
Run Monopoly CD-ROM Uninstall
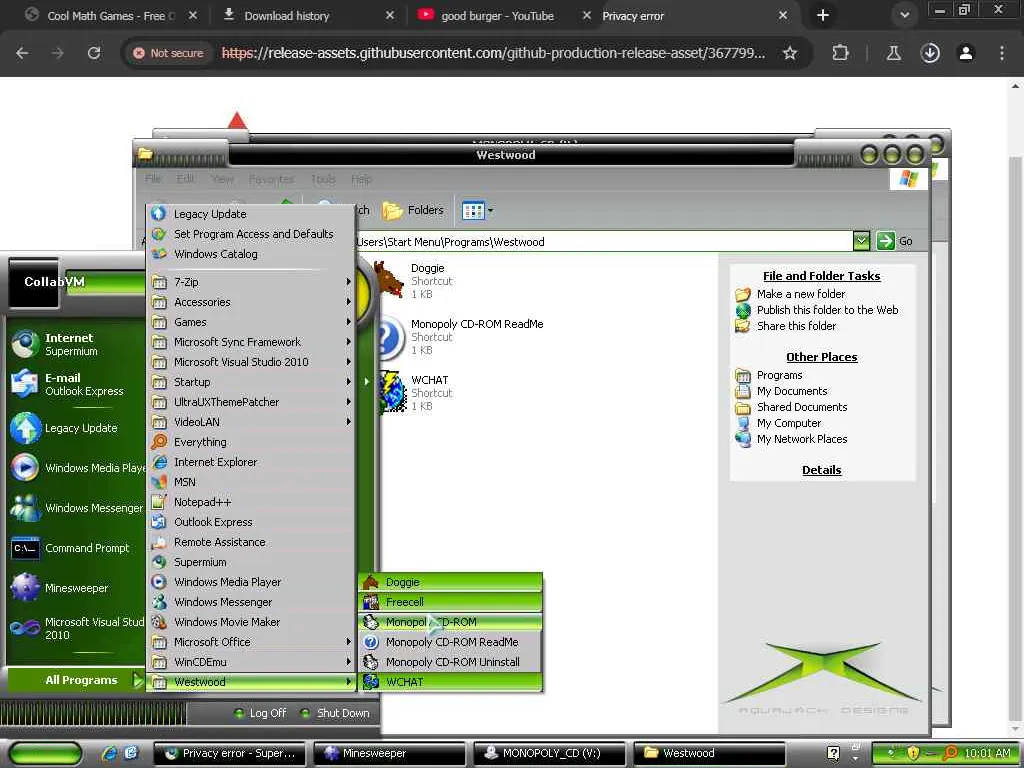451,662
